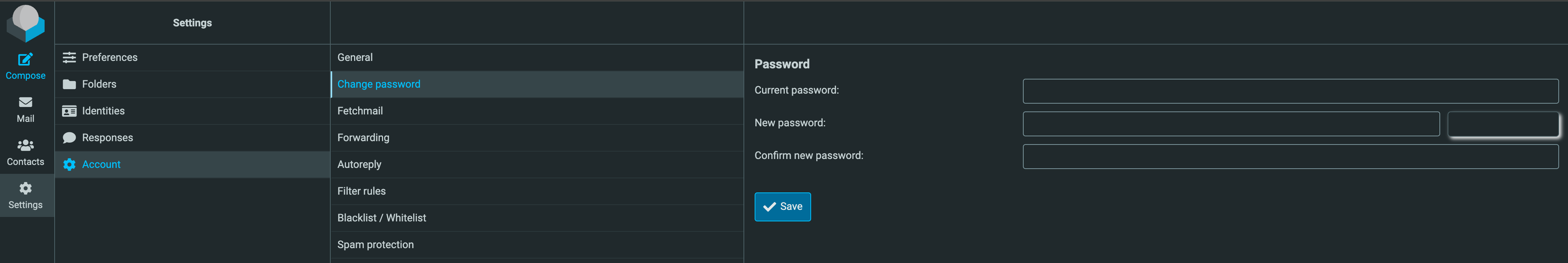Open the Contacts people icon
This screenshot has width=1568, height=263.
click(x=26, y=146)
